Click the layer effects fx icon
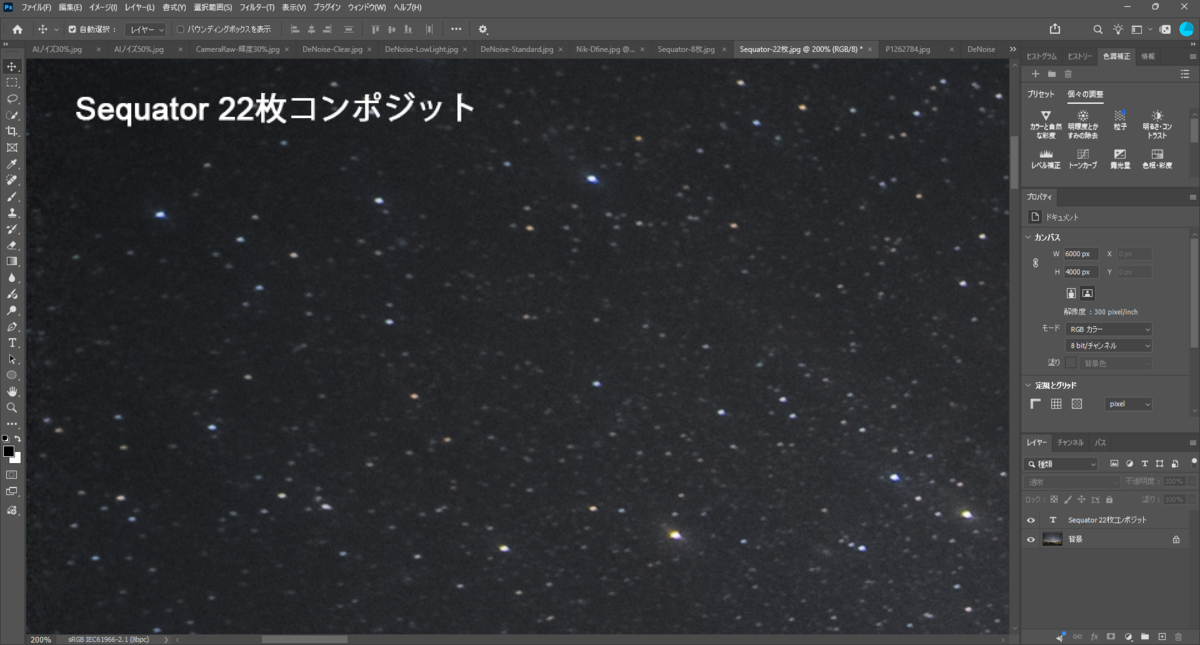Viewport: 1200px width, 645px height. pos(1094,636)
